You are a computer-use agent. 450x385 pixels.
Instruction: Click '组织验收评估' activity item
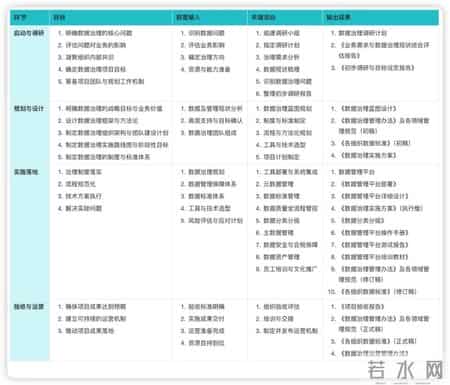click(281, 307)
